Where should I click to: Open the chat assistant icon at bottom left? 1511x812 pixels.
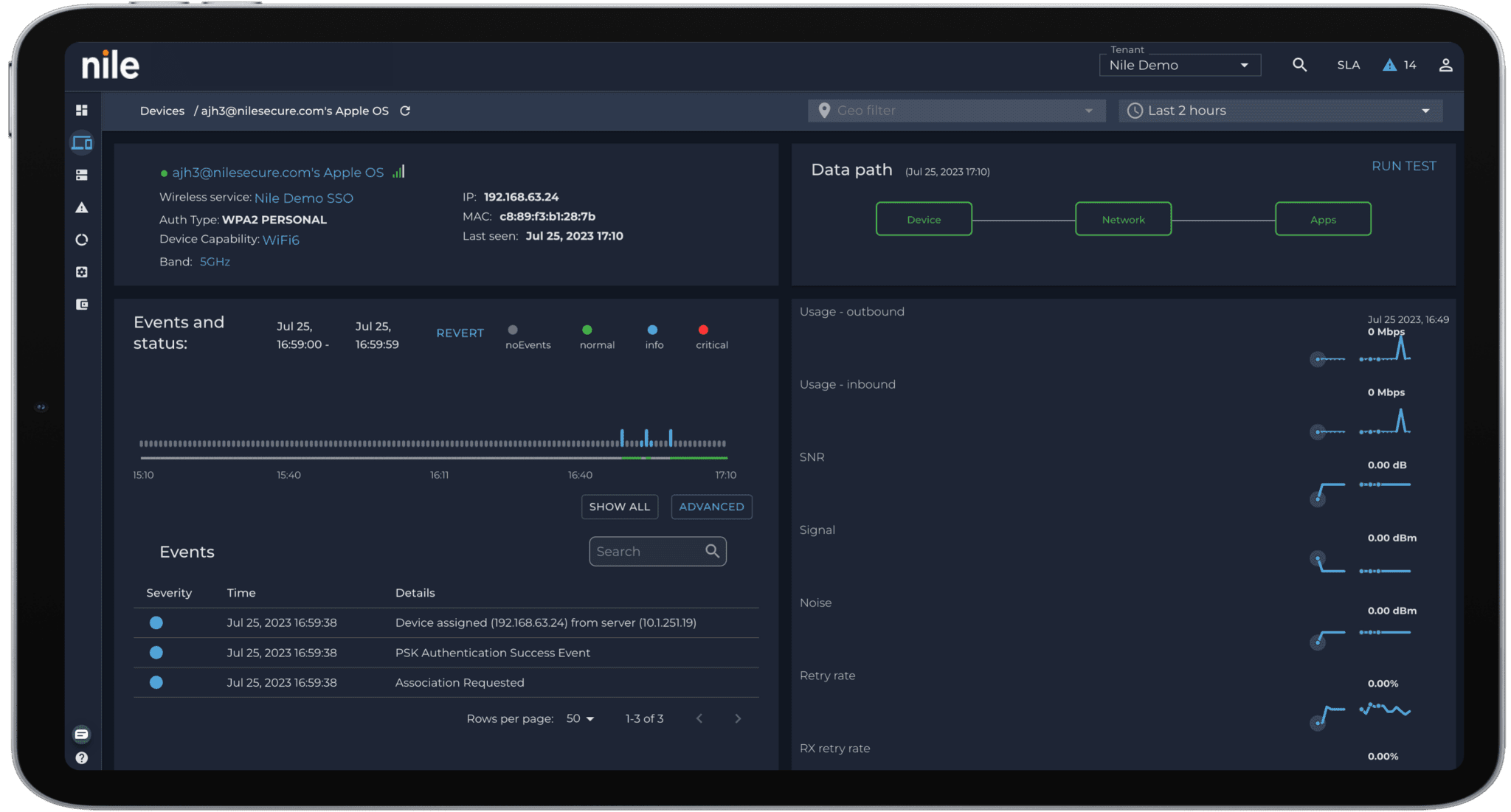click(80, 734)
